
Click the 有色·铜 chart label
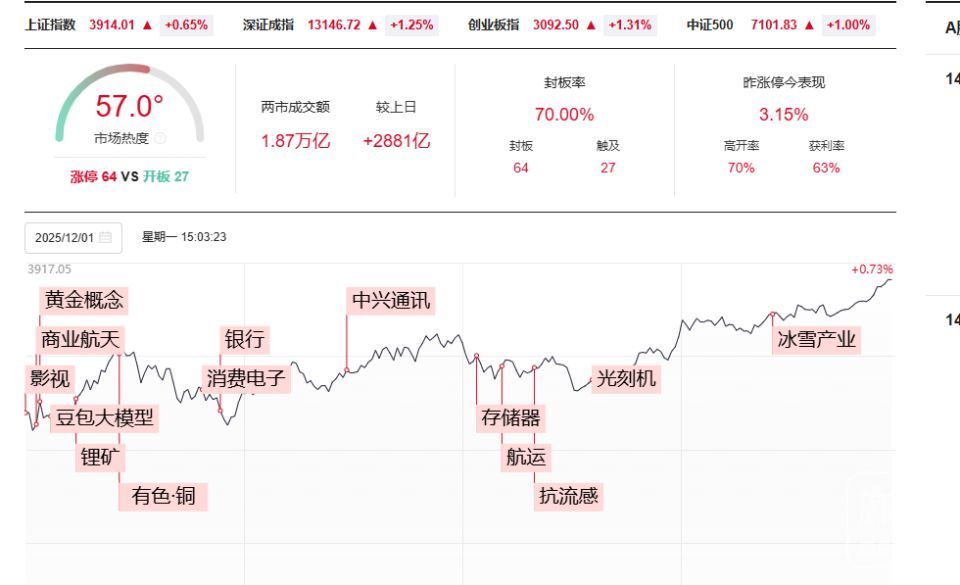click(163, 495)
